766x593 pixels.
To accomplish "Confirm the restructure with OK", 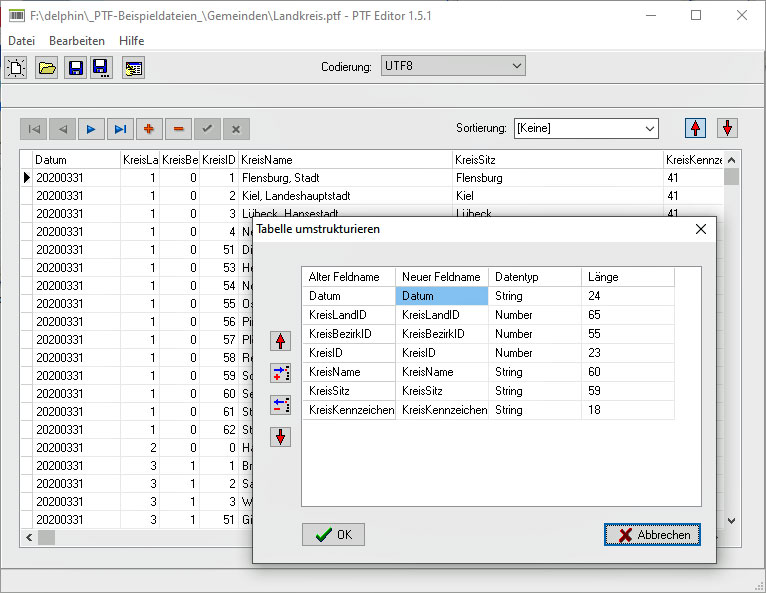I will (333, 535).
